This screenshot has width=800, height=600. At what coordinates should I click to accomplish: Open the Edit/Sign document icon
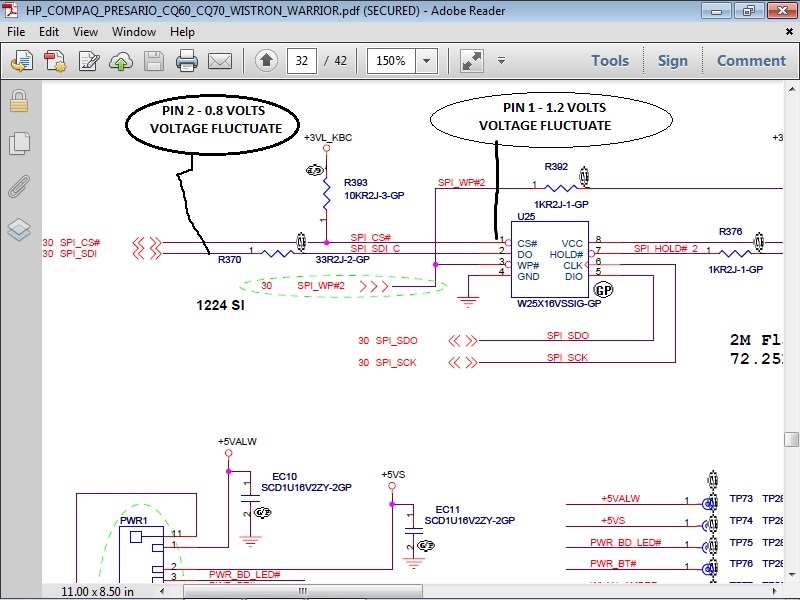pyautogui.click(x=89, y=61)
